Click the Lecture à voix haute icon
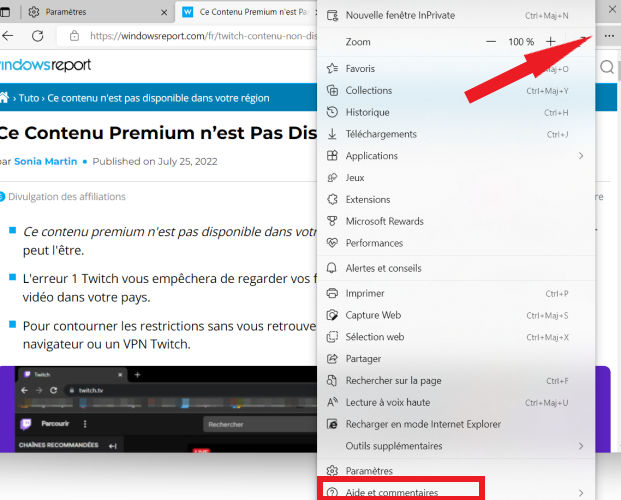The width and height of the screenshot is (621, 500). (332, 402)
